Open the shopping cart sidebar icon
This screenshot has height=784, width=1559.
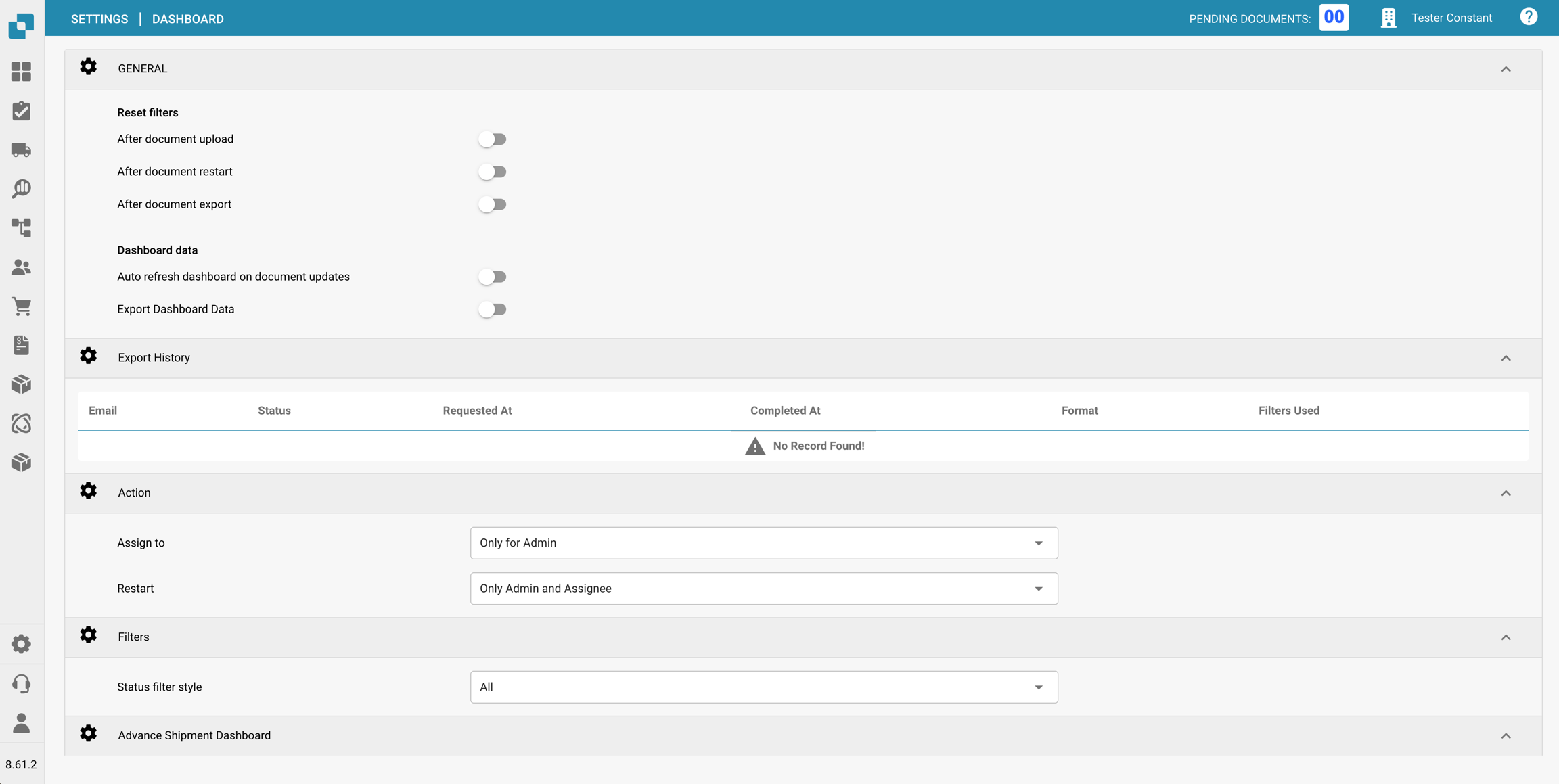click(21, 306)
